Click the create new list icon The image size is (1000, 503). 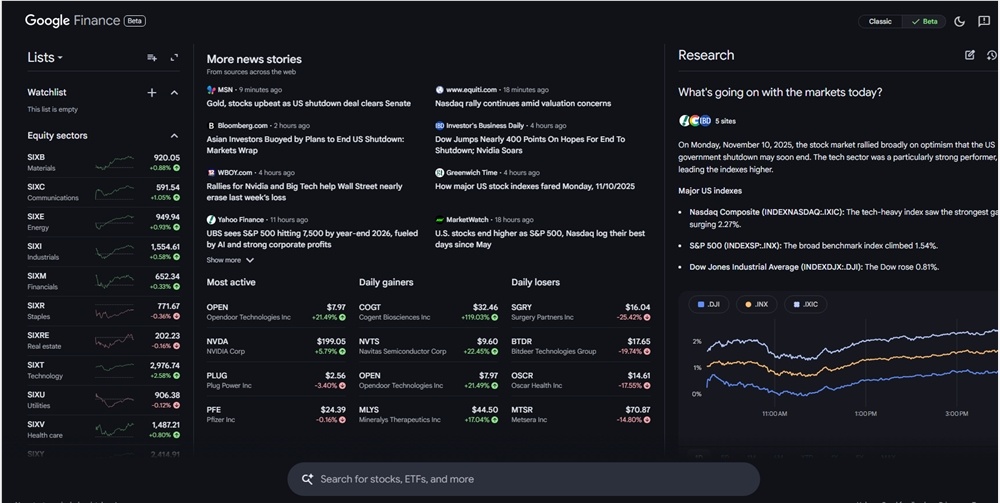point(152,58)
